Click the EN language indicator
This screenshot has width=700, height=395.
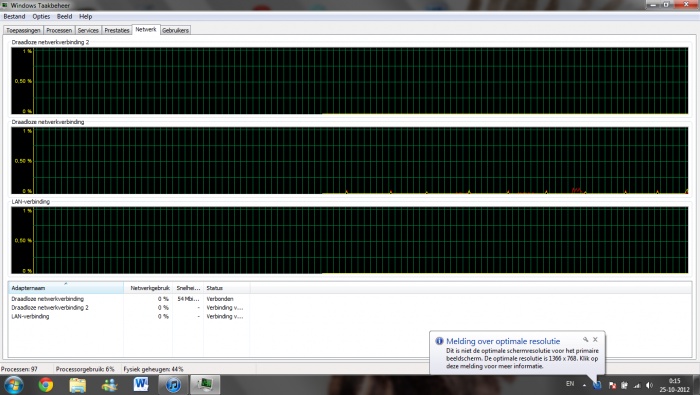[x=570, y=384]
